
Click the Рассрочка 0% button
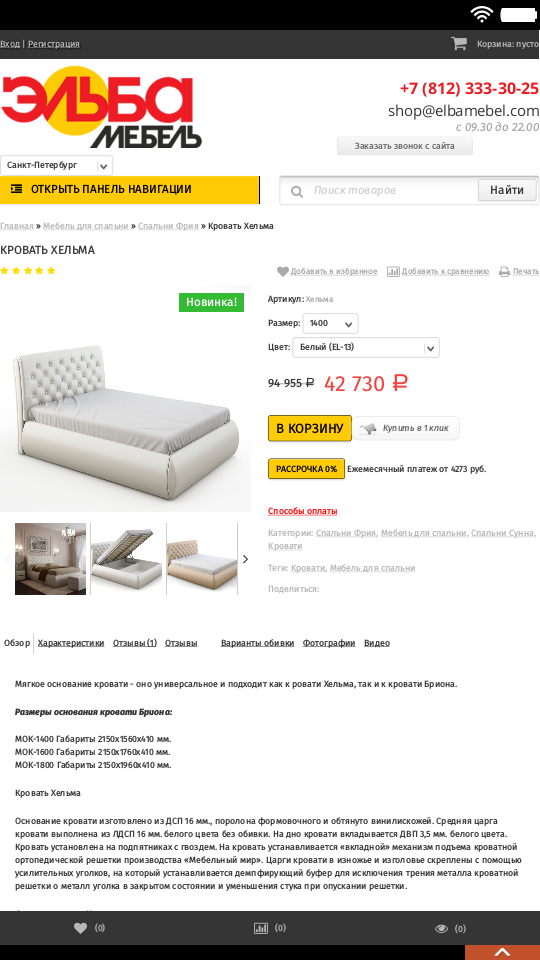point(306,469)
